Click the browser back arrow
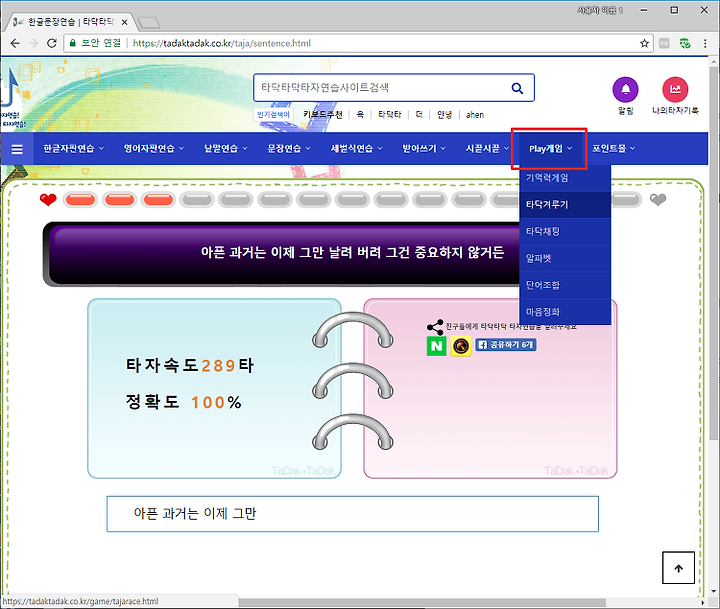720x609 pixels. (15, 43)
